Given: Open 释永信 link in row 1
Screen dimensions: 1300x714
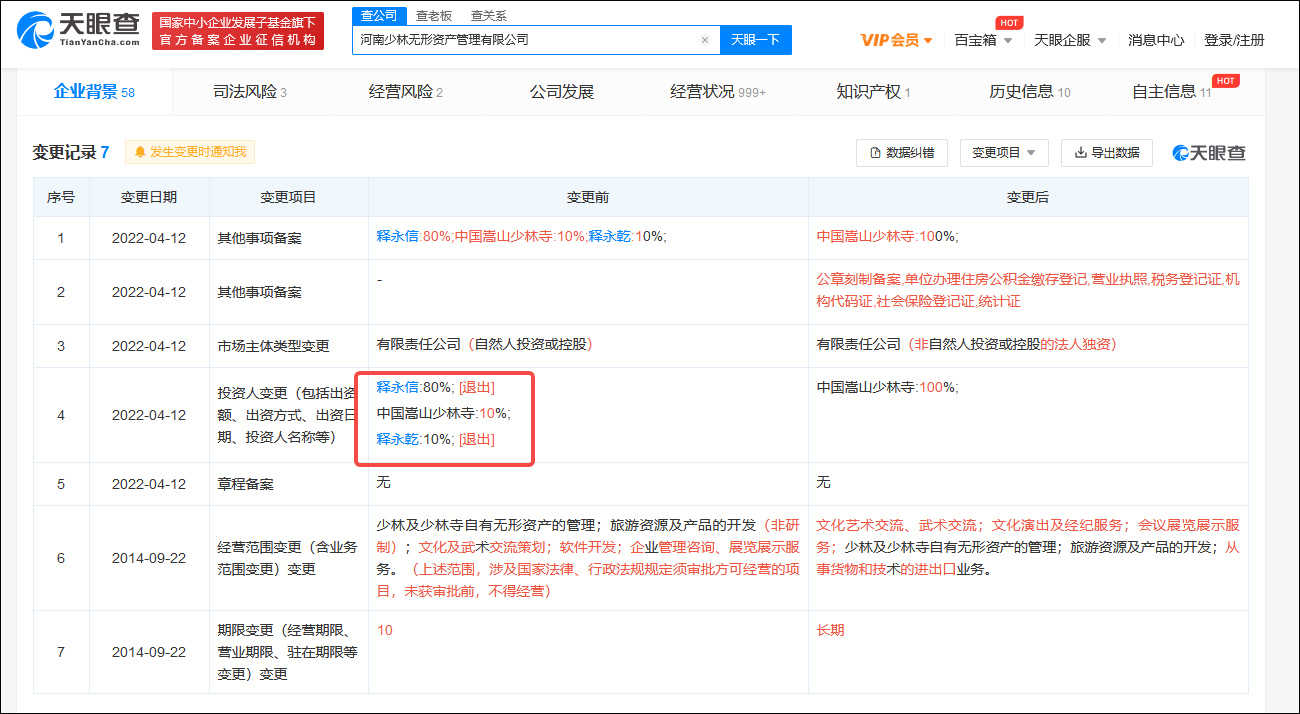Looking at the screenshot, I should [397, 237].
